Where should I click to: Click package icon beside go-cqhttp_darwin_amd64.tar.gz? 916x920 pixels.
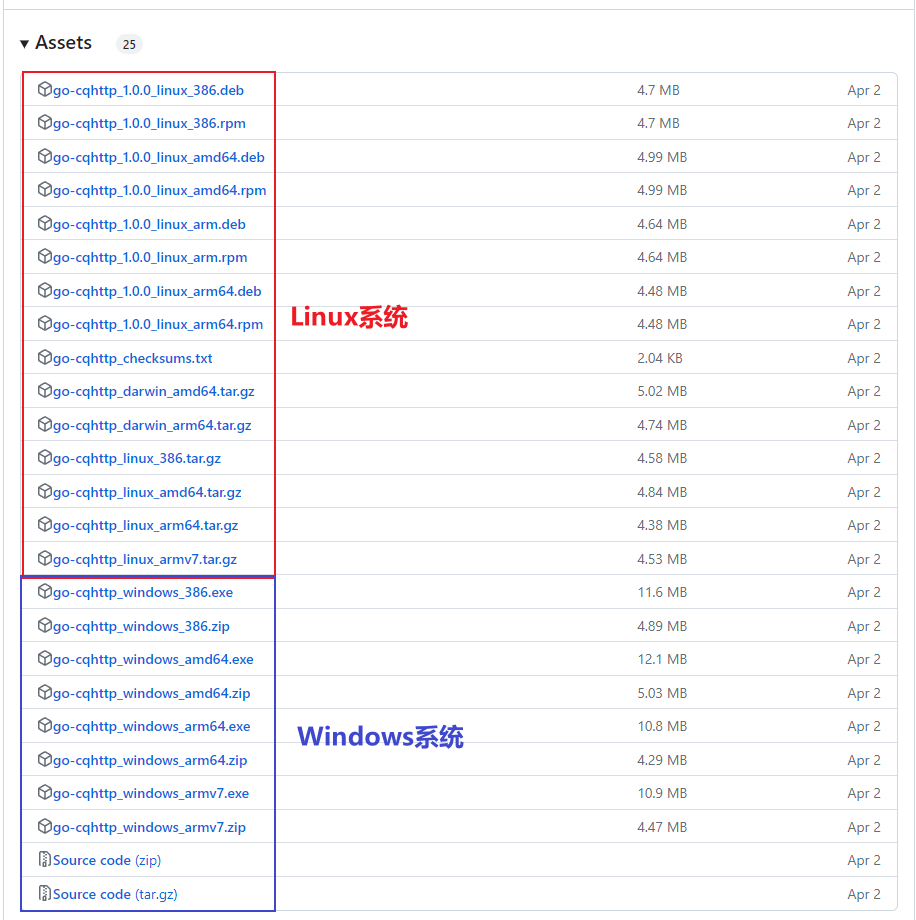tap(45, 390)
